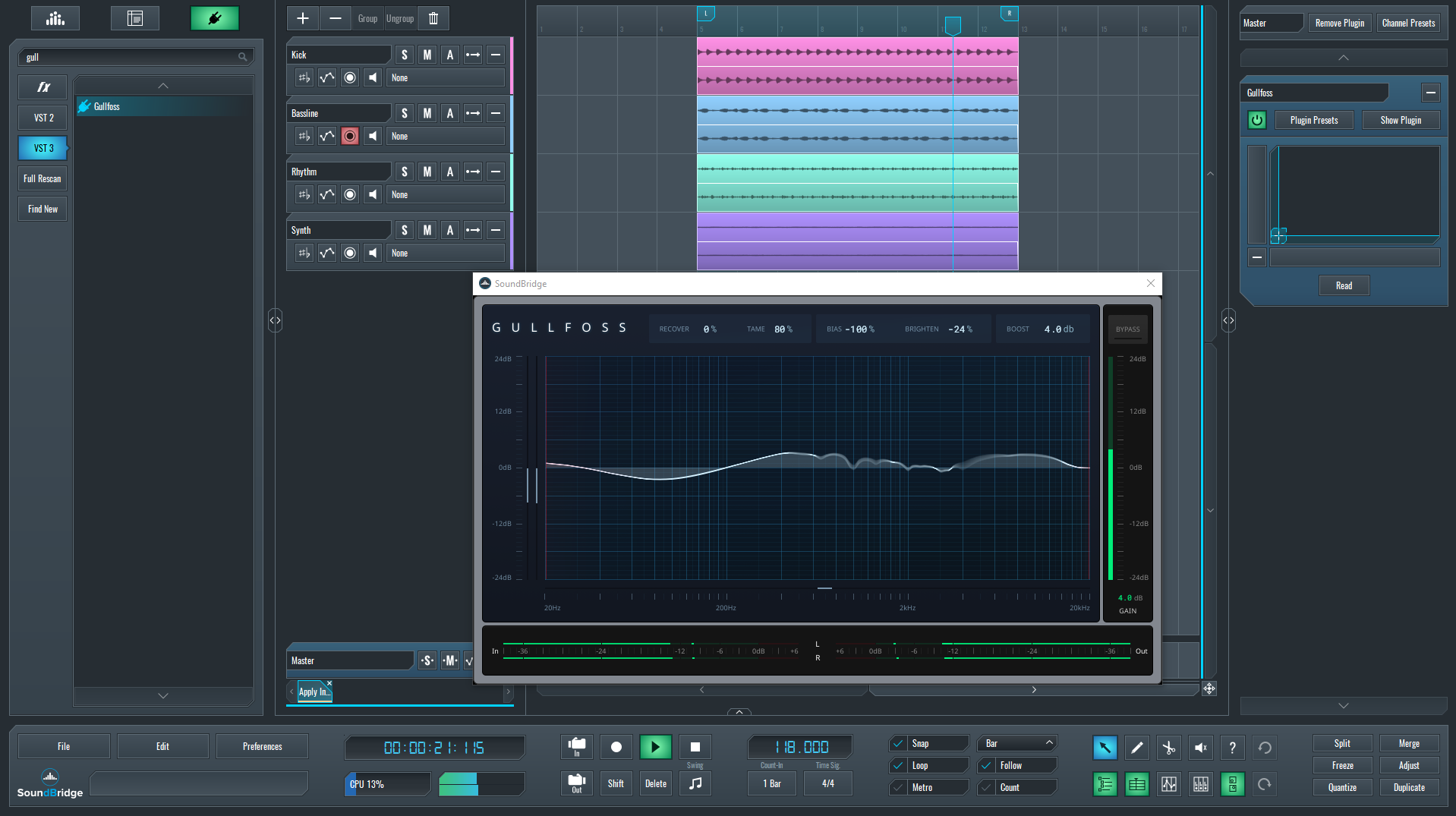The width and height of the screenshot is (1456, 816).
Task: Mute the Kick track
Action: [427, 55]
